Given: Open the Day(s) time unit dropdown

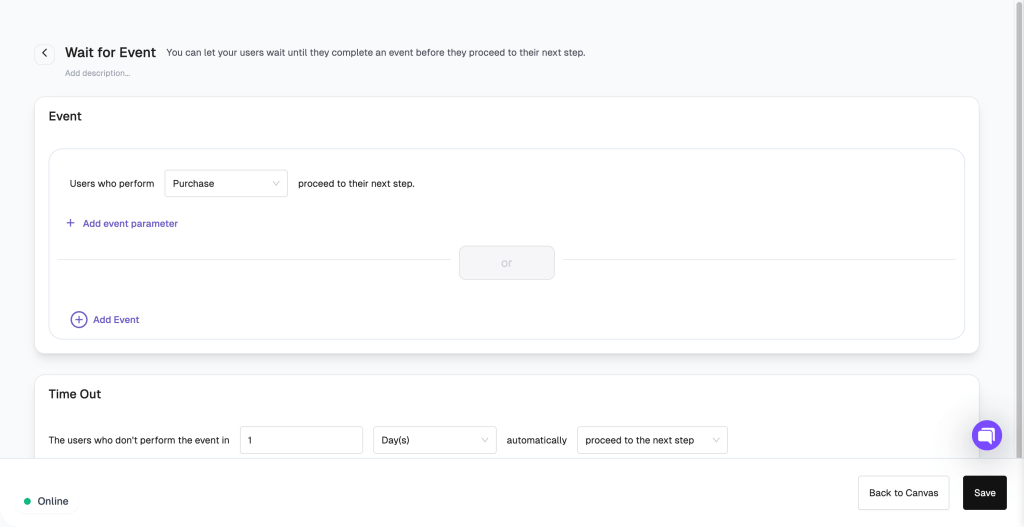Looking at the screenshot, I should click(435, 440).
